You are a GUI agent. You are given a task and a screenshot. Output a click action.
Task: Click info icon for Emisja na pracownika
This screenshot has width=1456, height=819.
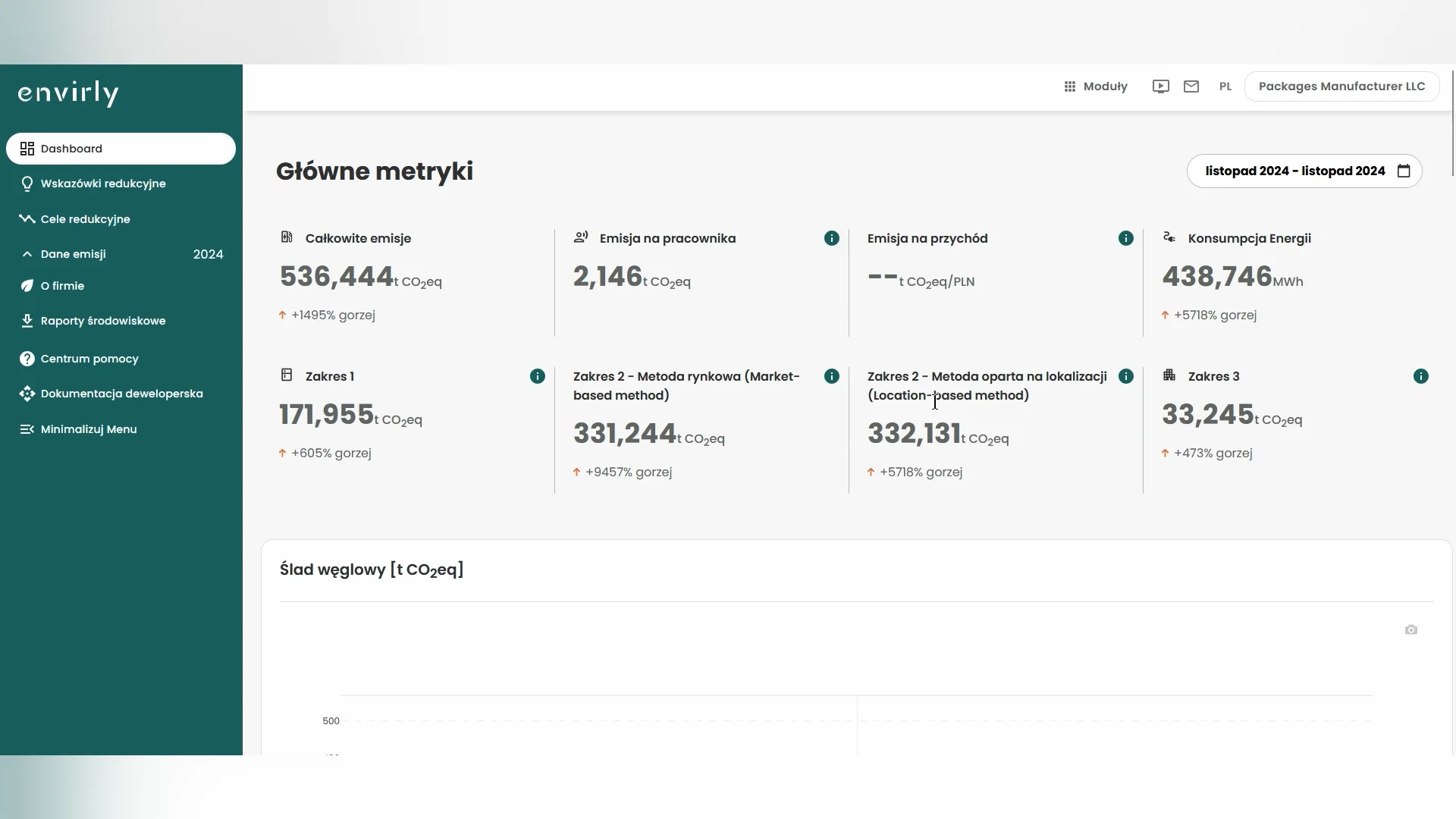(831, 238)
